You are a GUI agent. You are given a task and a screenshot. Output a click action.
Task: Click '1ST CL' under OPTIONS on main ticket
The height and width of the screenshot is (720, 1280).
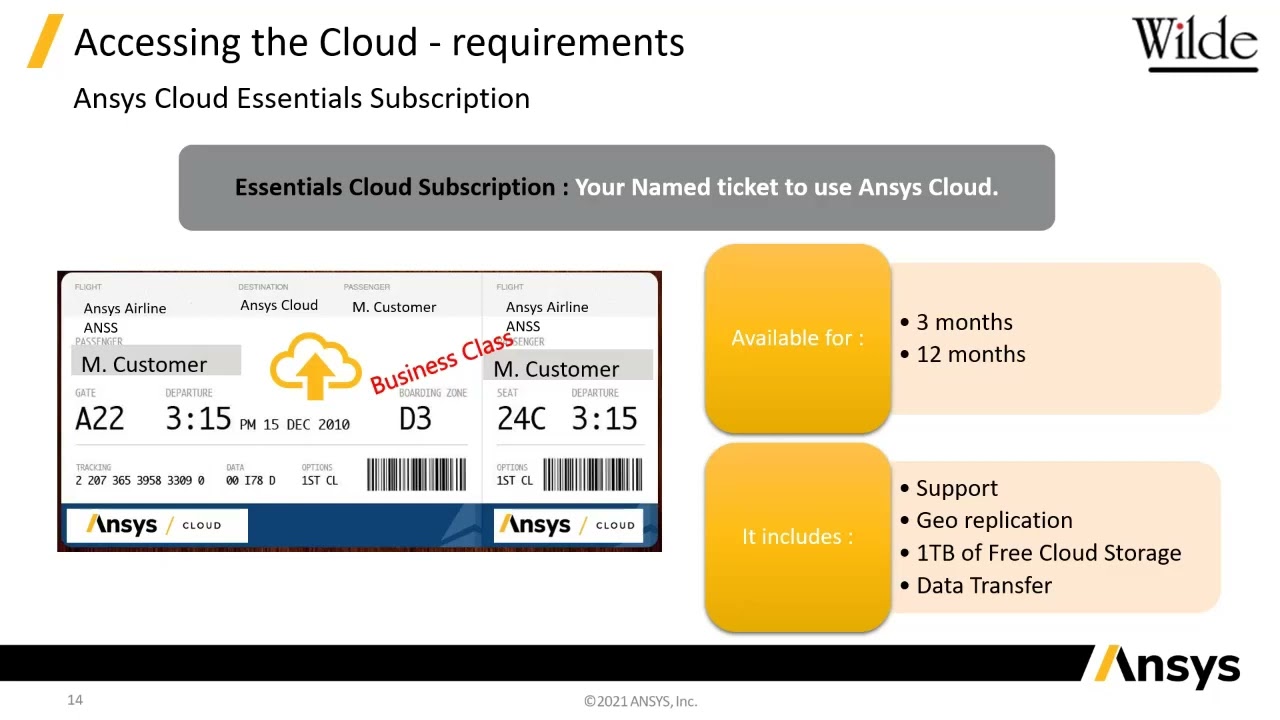[x=320, y=481]
